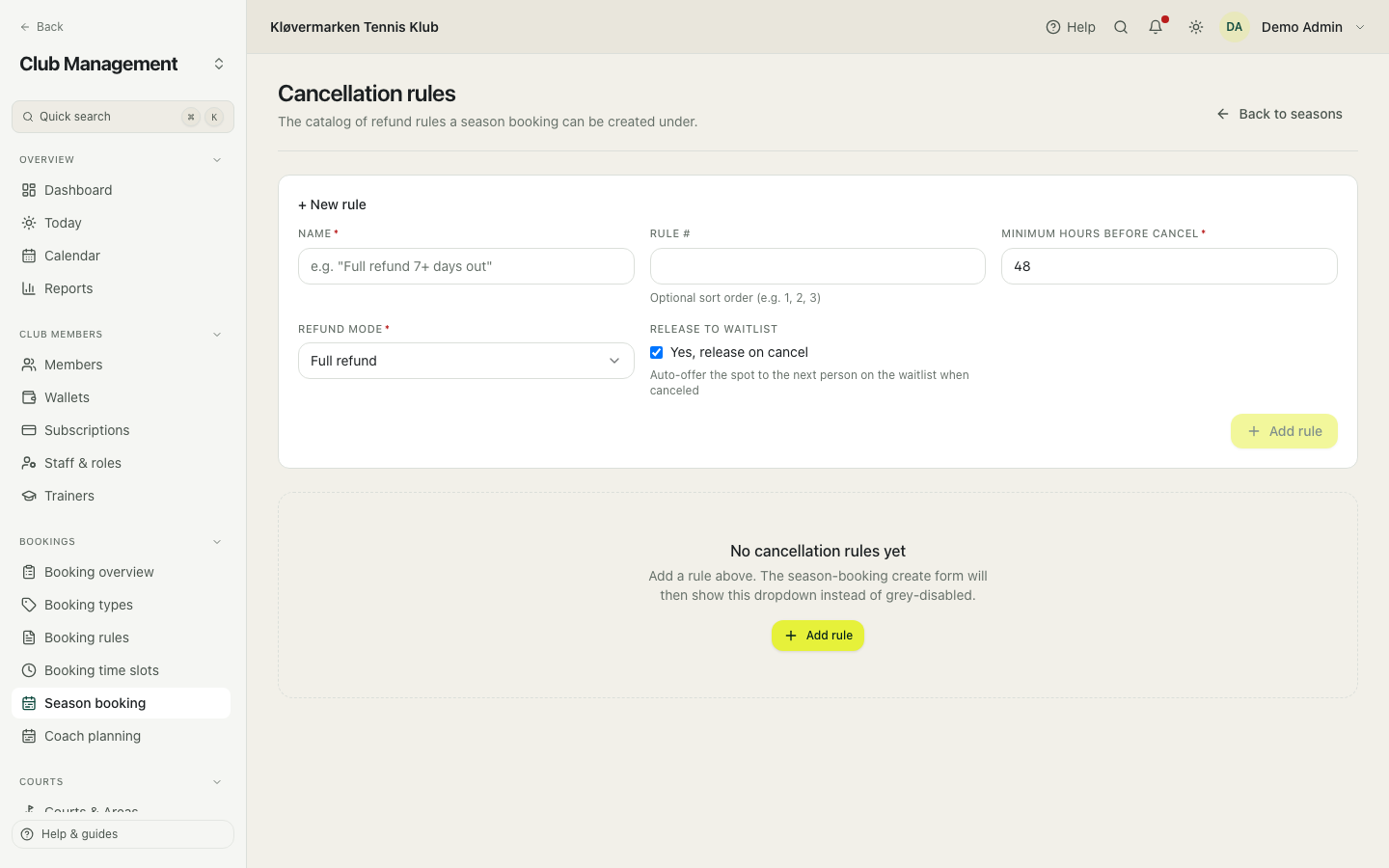Click the Today sun icon in sidebar

coord(29,223)
